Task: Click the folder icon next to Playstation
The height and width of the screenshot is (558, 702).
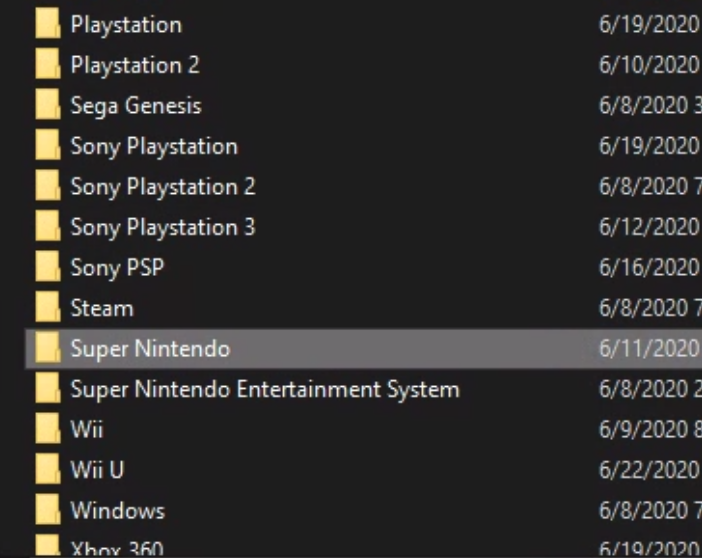Action: coord(48,24)
